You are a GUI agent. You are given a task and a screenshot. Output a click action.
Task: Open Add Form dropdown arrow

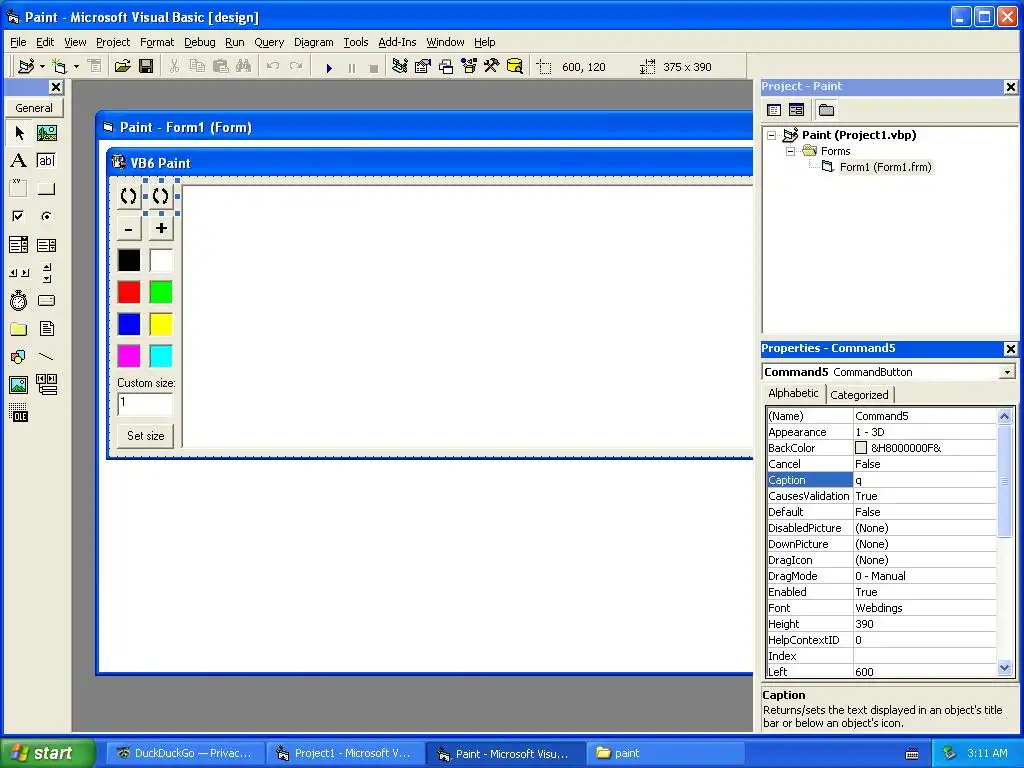pyautogui.click(x=76, y=67)
